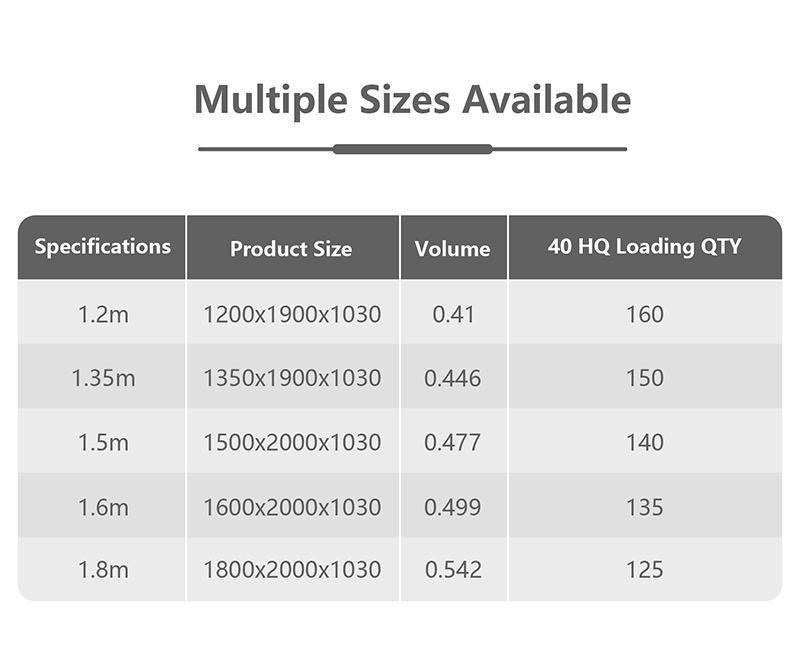Click the 0.499 volume value
Image resolution: width=800 pixels, height=648 pixels.
453,507
